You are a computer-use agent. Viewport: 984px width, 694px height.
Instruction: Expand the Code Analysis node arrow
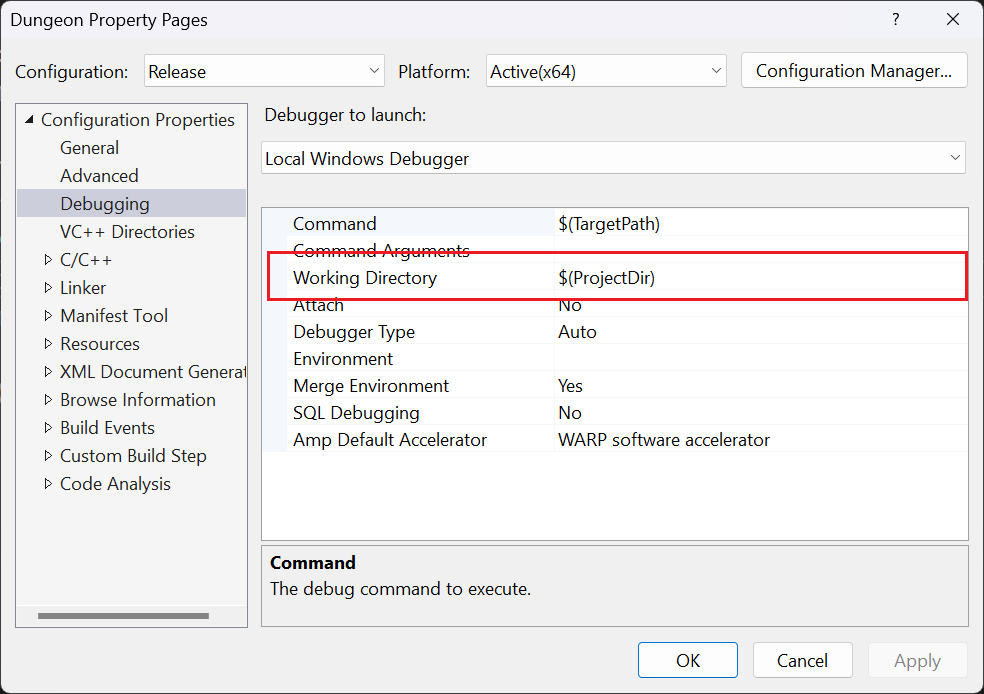click(48, 484)
